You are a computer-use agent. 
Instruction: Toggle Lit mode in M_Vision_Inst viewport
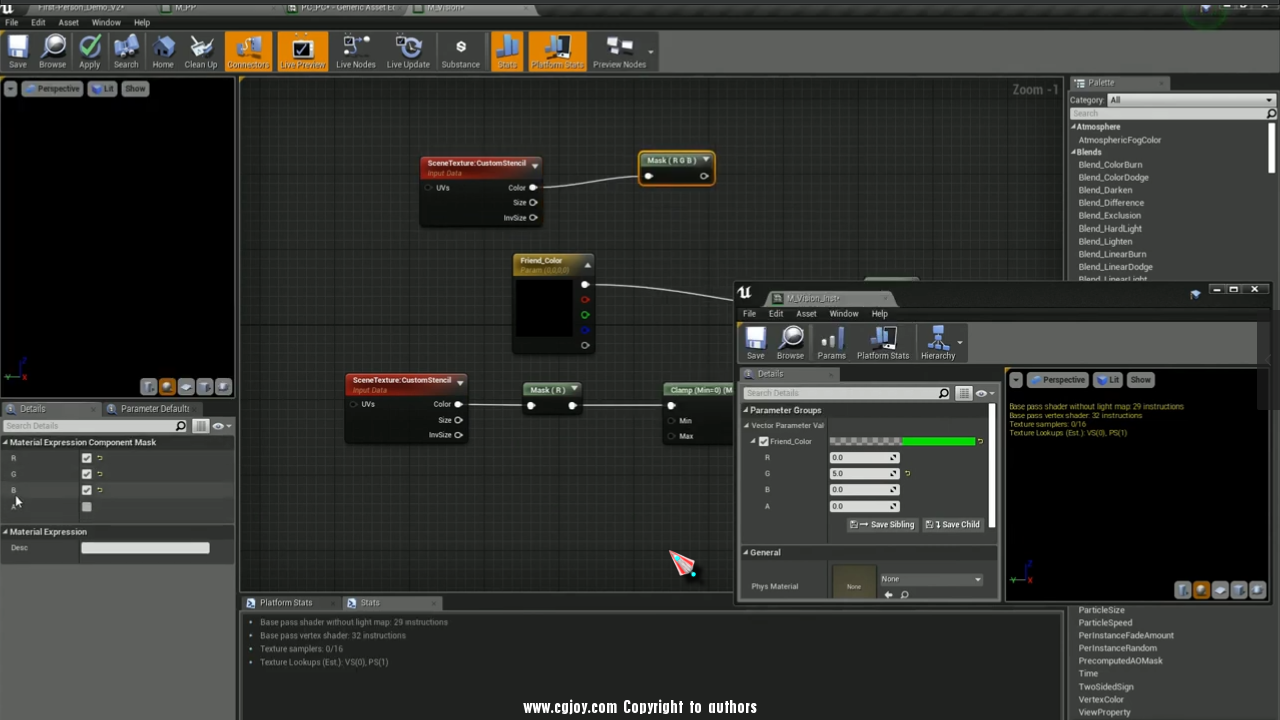click(1107, 380)
